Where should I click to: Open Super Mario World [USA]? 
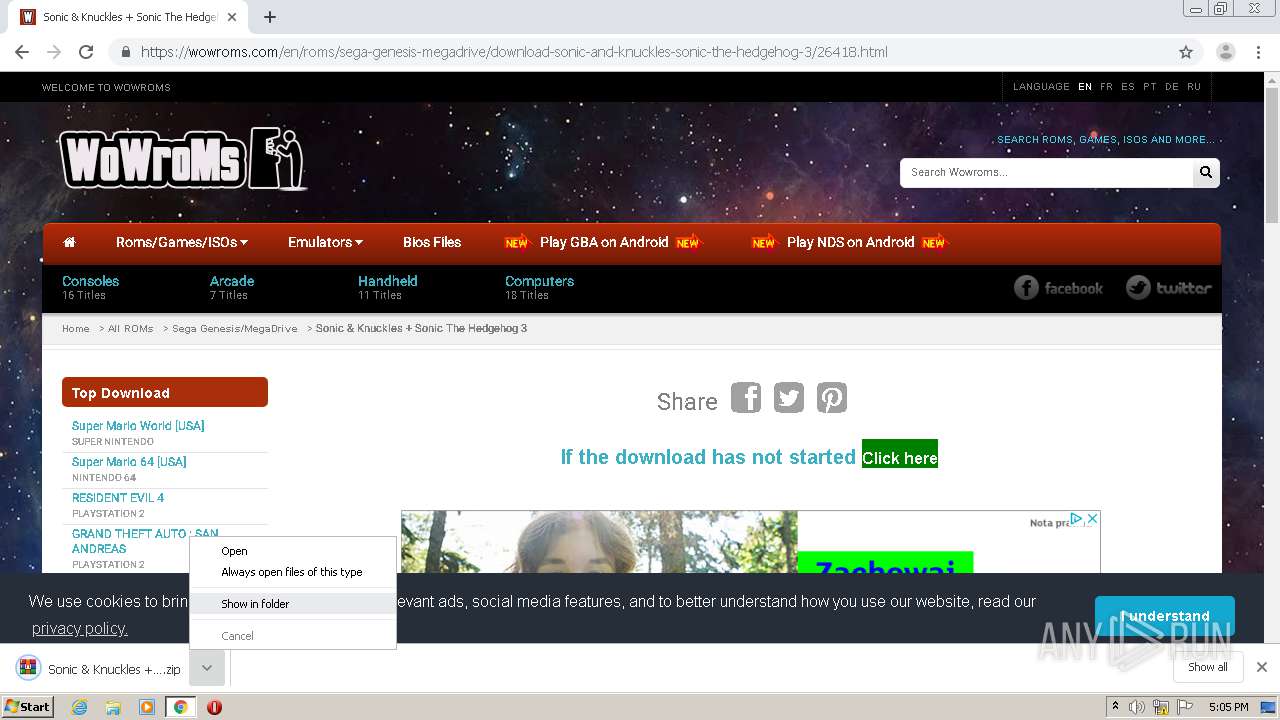(138, 425)
